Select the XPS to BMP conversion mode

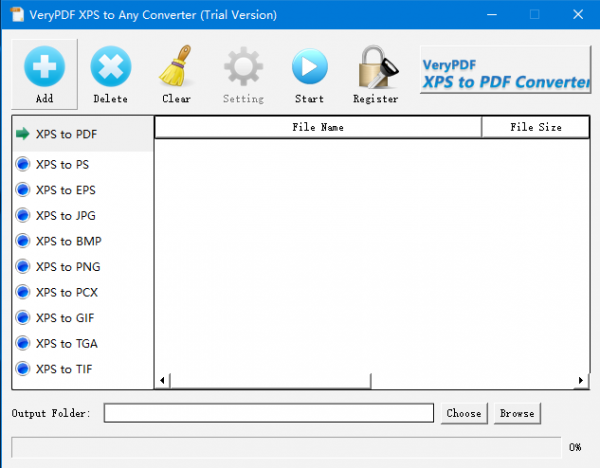(83, 241)
